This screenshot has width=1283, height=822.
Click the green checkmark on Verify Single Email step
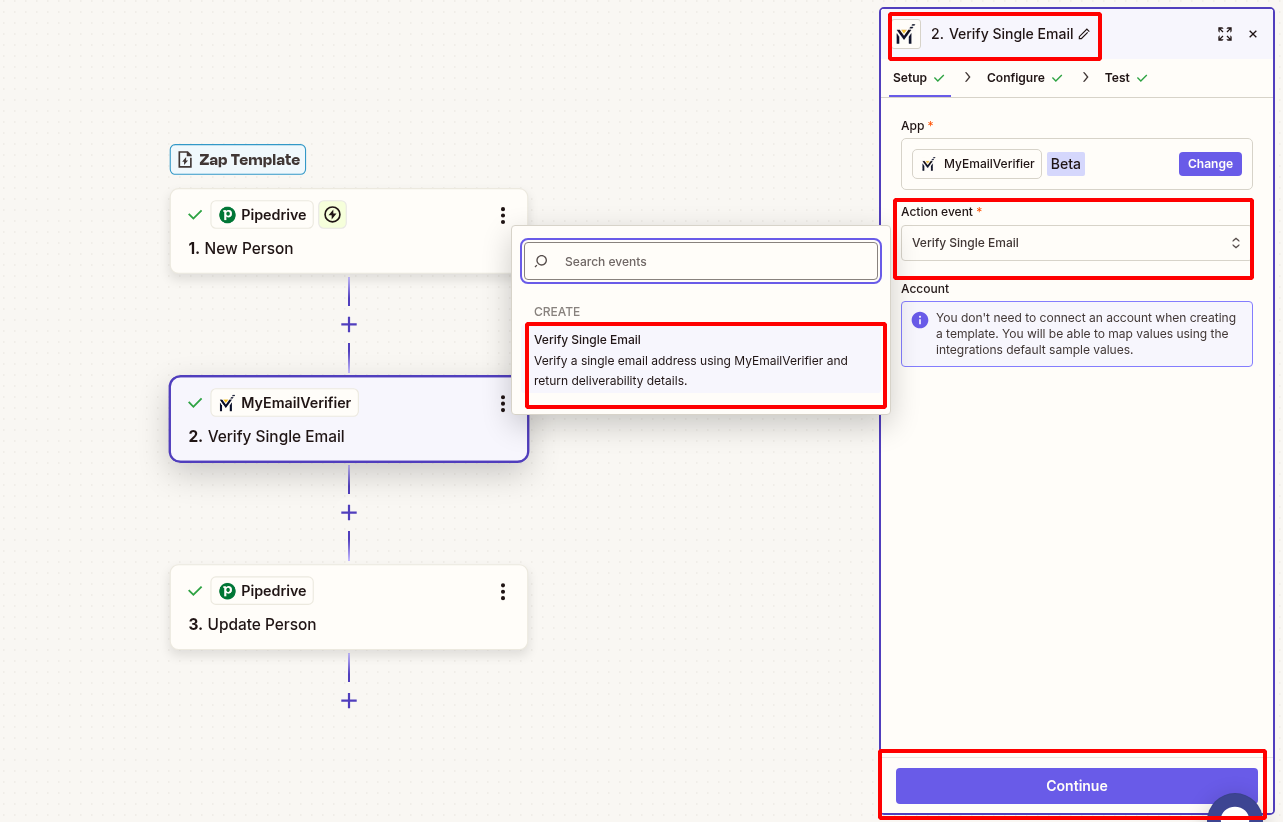(195, 402)
